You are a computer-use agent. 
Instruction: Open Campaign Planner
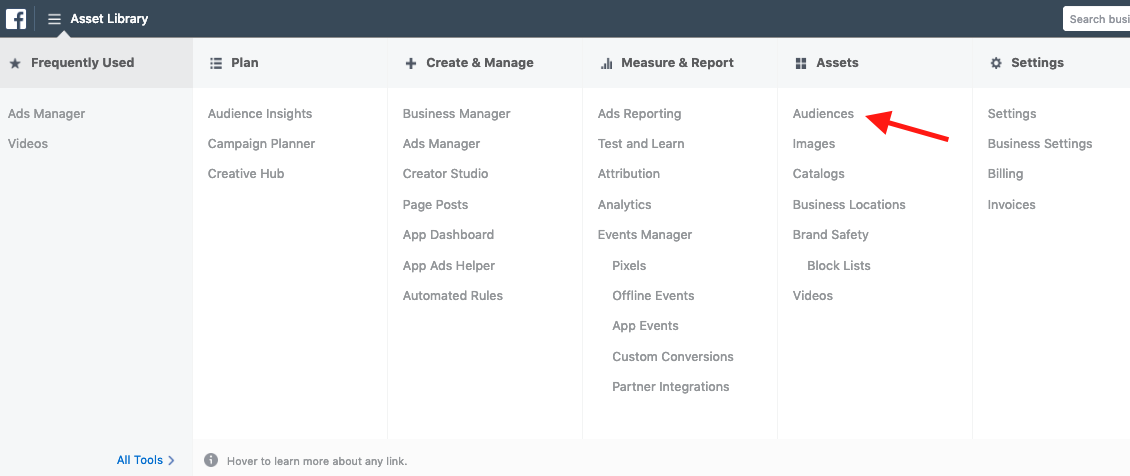tap(262, 143)
